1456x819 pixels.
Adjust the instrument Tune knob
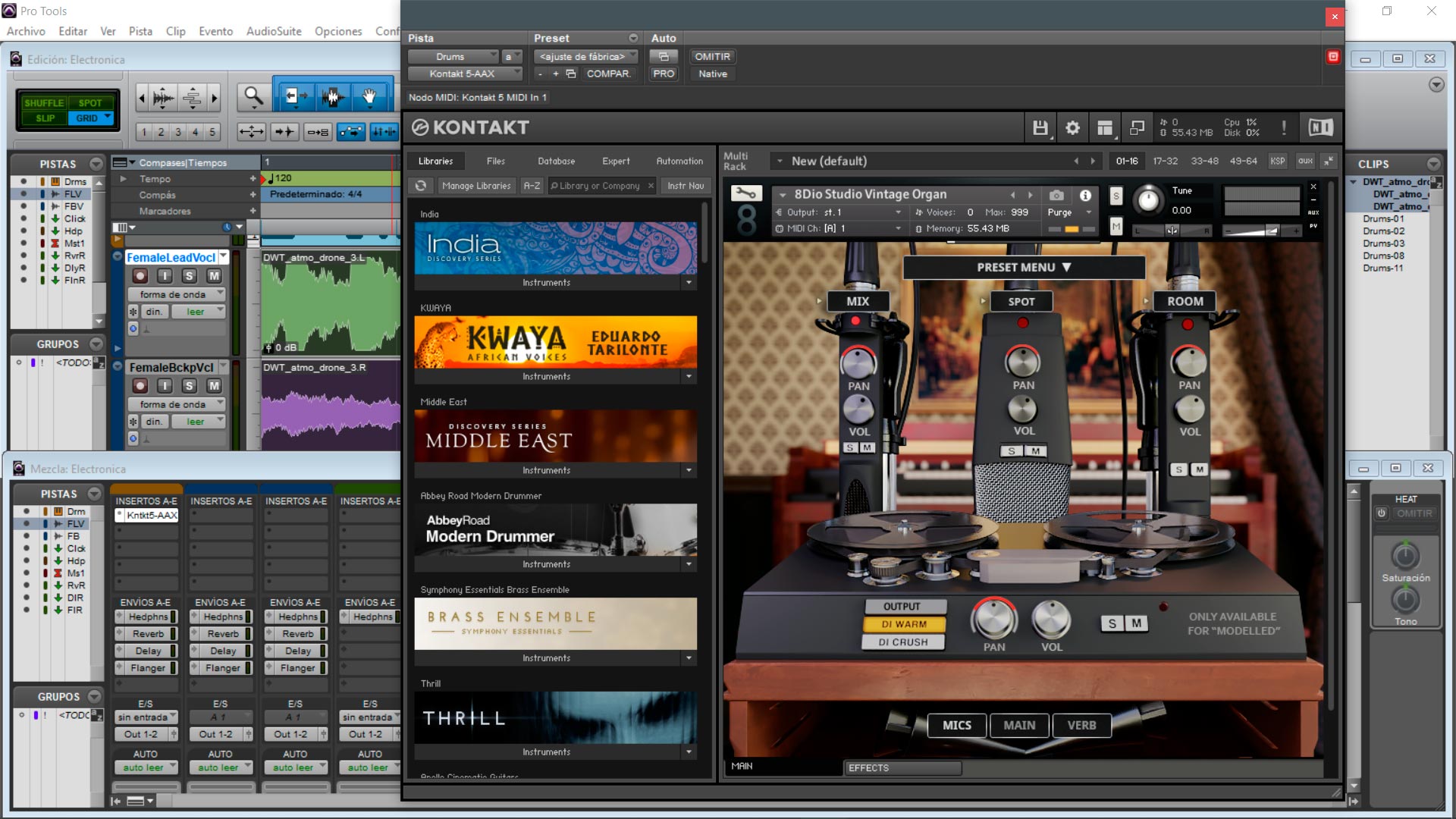pyautogui.click(x=1148, y=201)
